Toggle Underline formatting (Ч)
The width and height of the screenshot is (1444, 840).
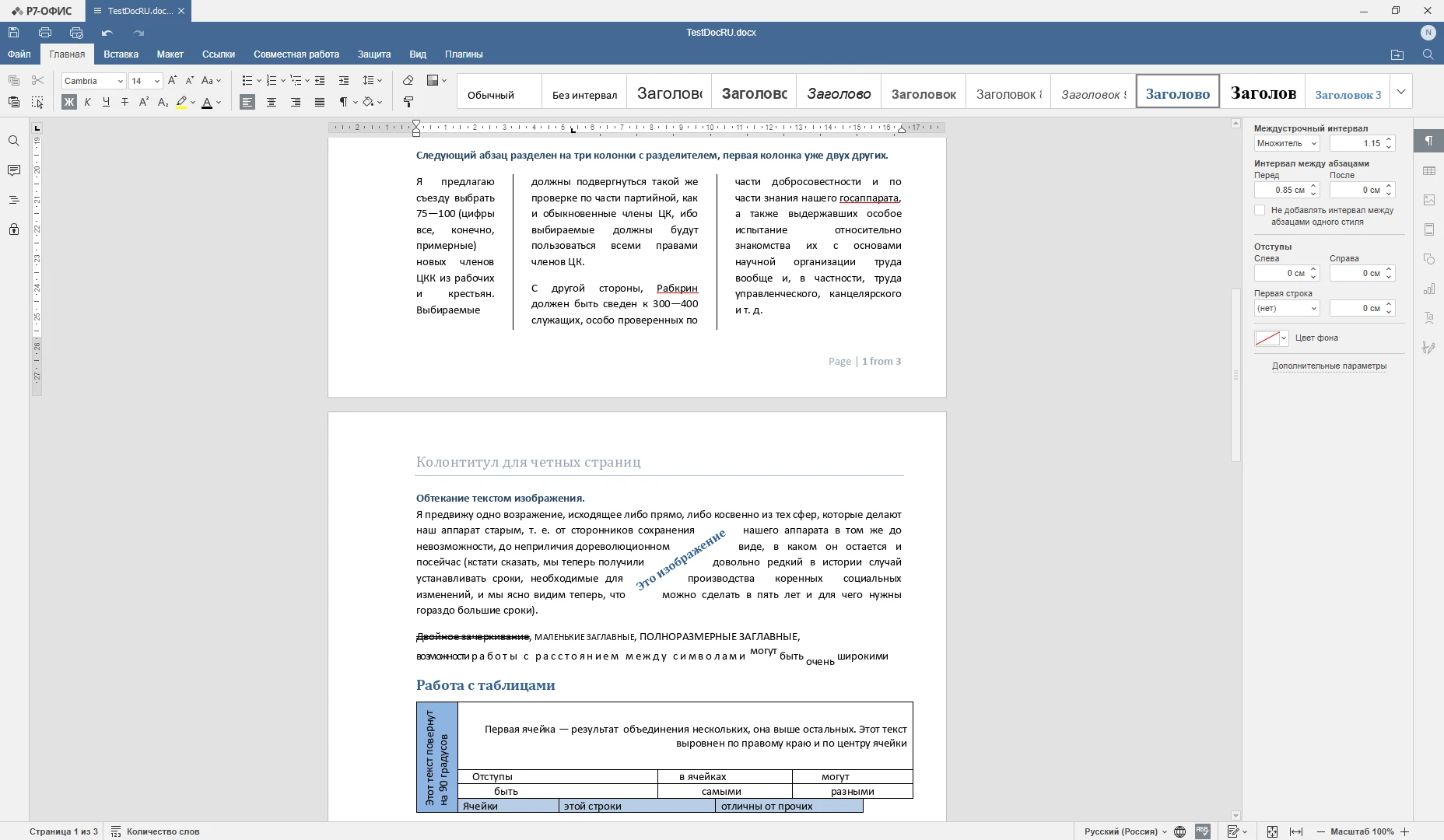(x=106, y=102)
